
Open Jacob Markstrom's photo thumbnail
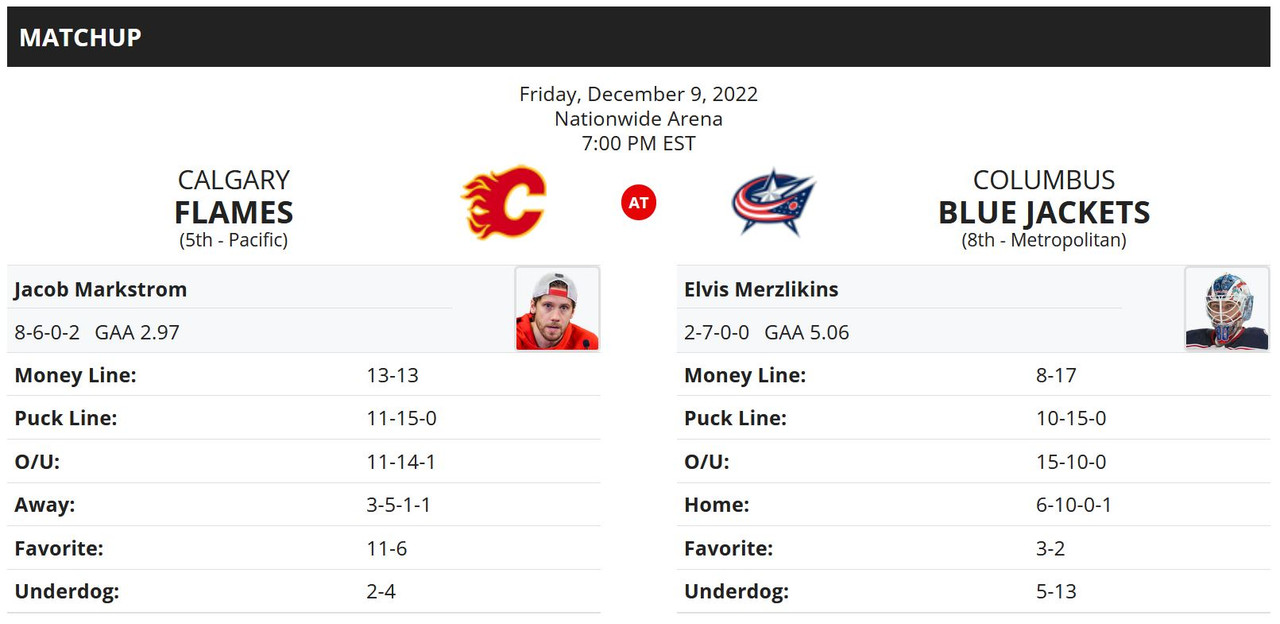point(557,308)
